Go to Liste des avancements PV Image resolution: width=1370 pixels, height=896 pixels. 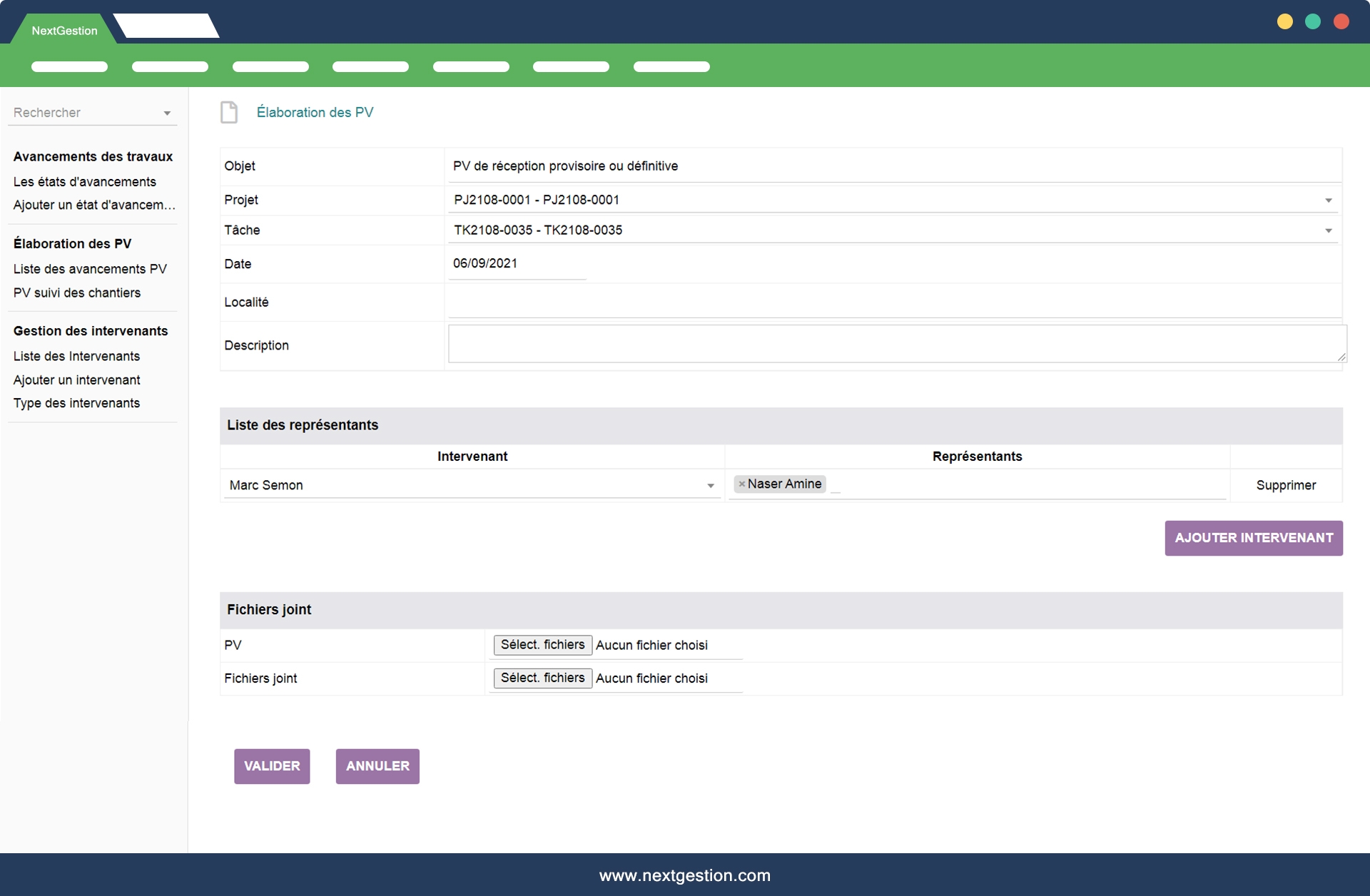[90, 269]
